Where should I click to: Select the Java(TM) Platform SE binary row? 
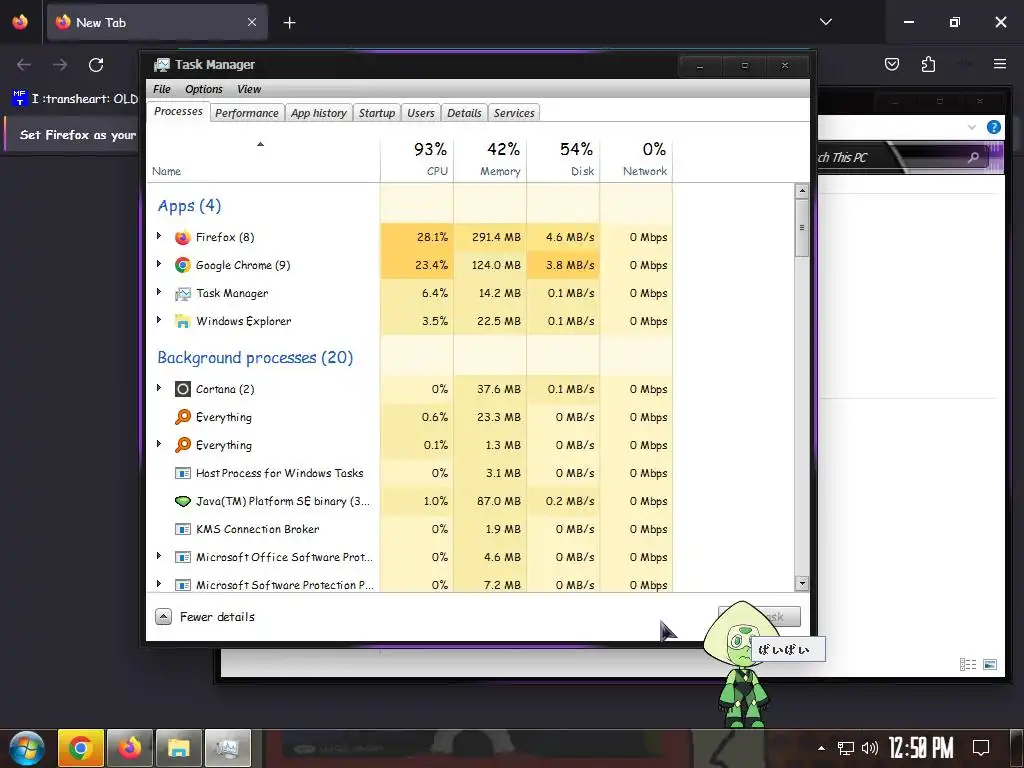[x=410, y=501]
